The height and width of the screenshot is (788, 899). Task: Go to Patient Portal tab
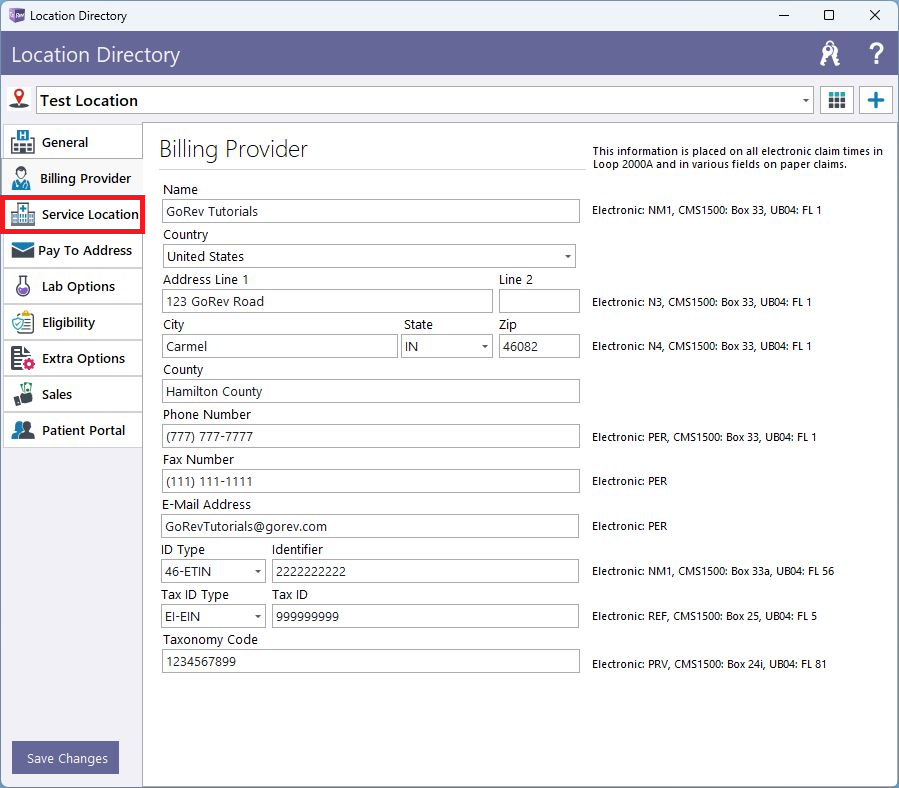pyautogui.click(x=73, y=430)
